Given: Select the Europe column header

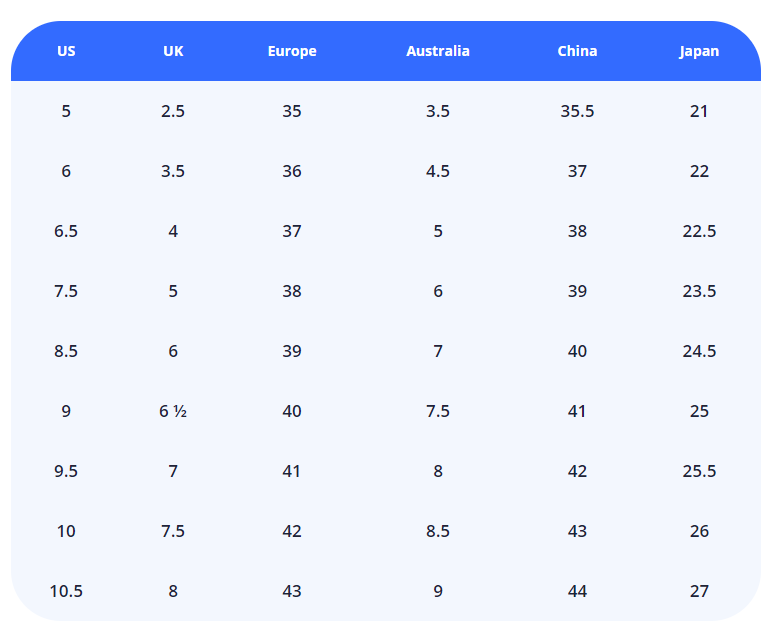Looking at the screenshot, I should pyautogui.click(x=292, y=51).
